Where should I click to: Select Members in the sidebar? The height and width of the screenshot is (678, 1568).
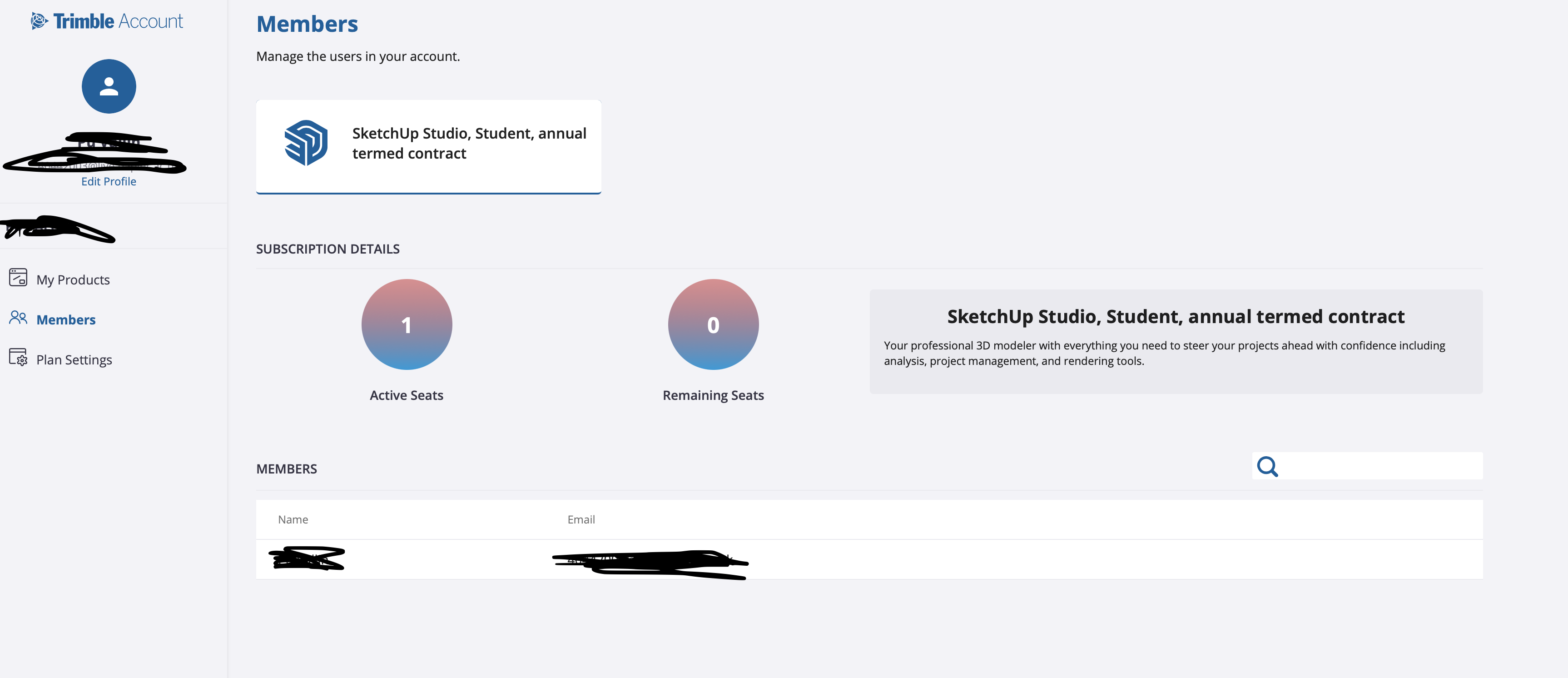(66, 320)
